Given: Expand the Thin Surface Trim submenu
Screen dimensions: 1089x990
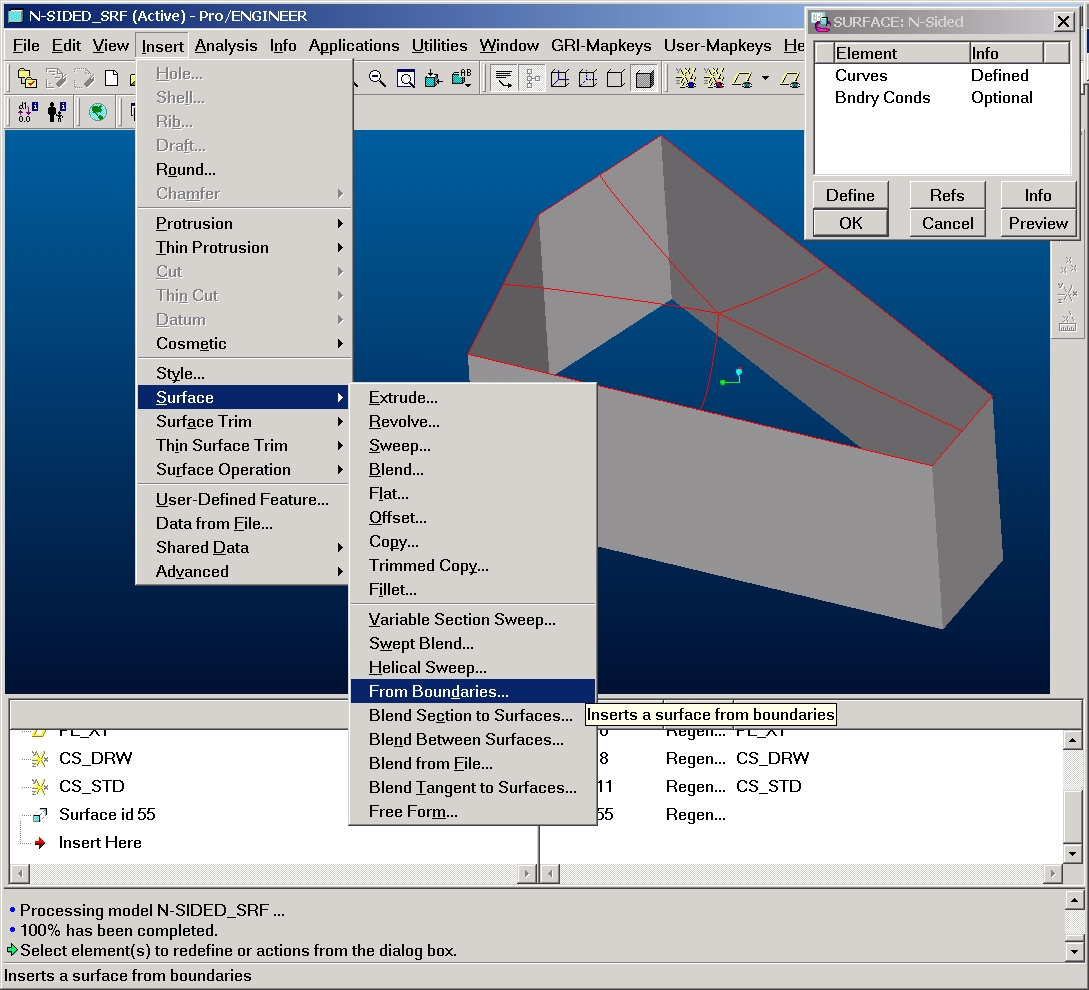Looking at the screenshot, I should tap(245, 445).
